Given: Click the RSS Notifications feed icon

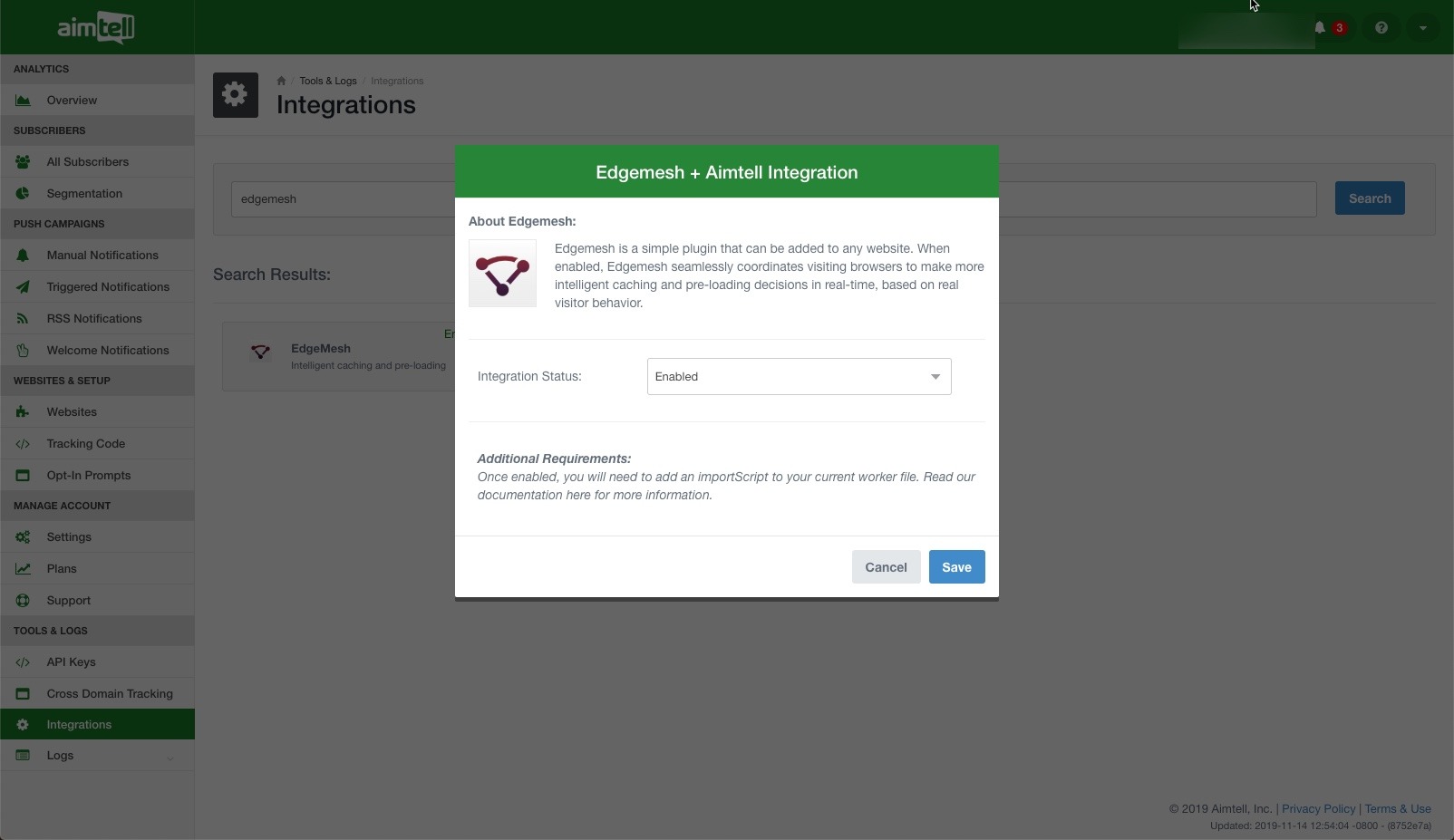Looking at the screenshot, I should [23, 319].
